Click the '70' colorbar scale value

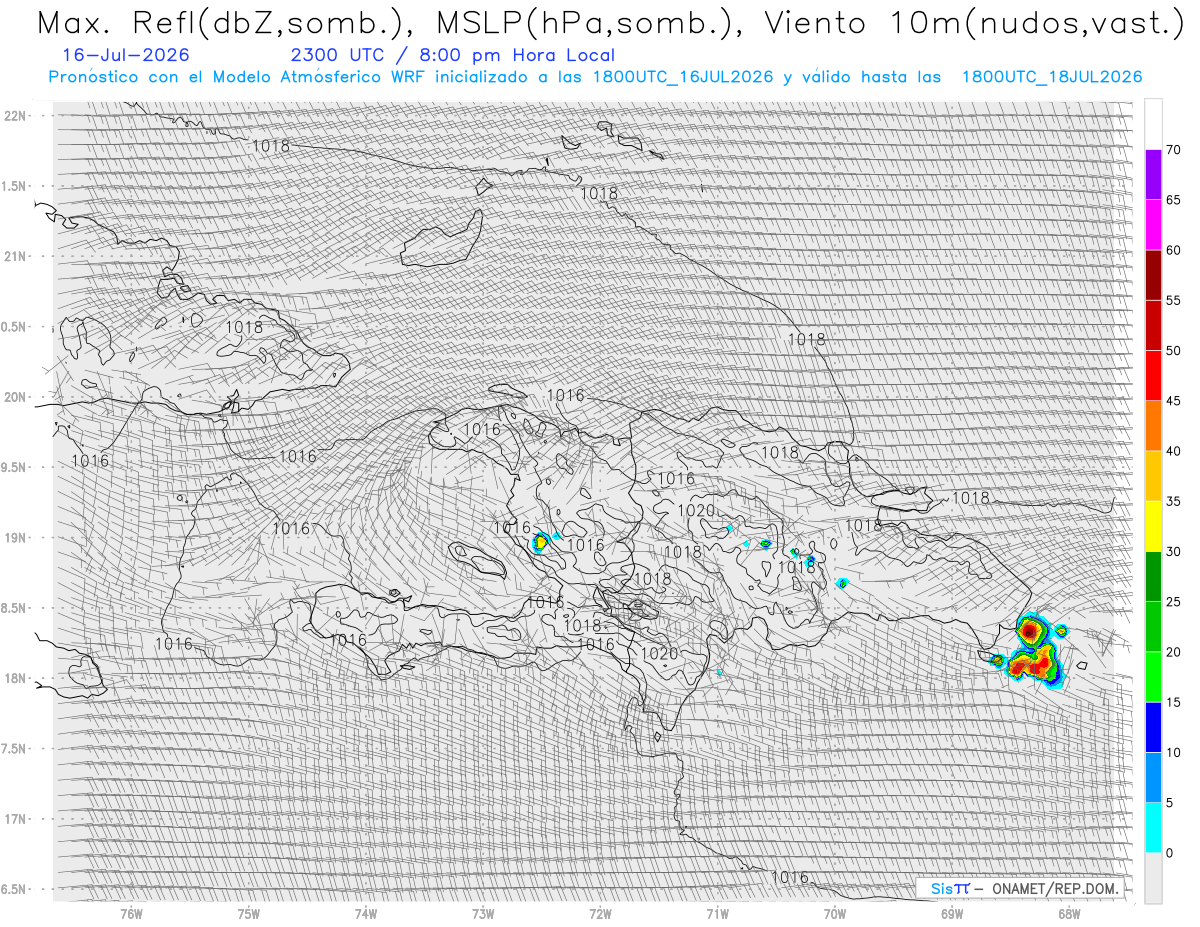(1173, 150)
